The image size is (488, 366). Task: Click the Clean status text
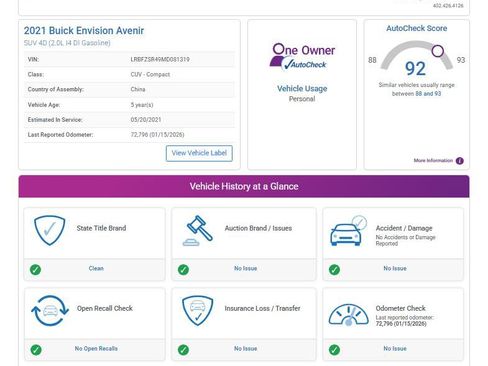point(96,268)
